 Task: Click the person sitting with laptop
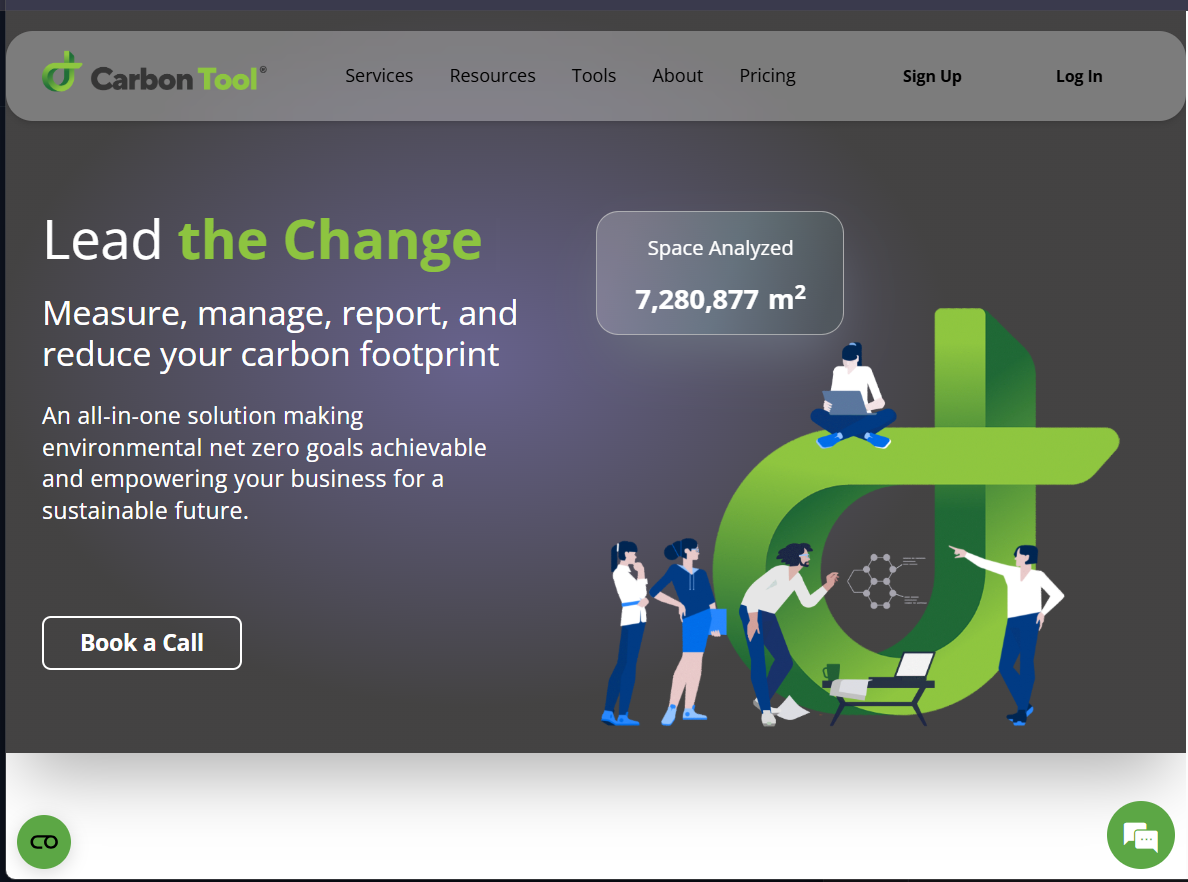(852, 395)
